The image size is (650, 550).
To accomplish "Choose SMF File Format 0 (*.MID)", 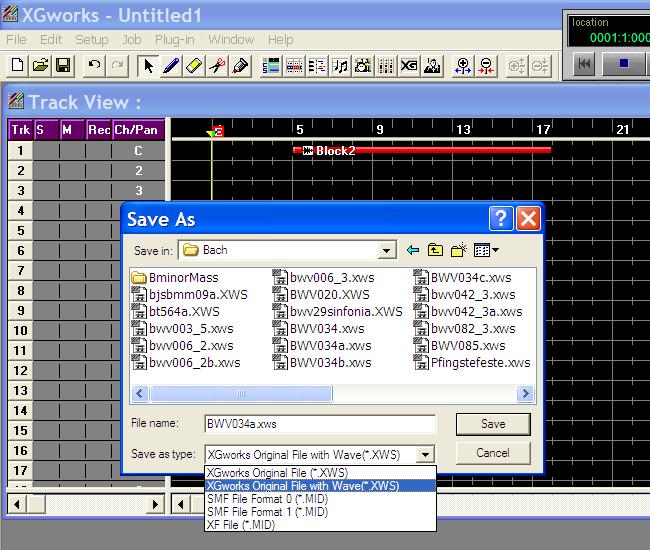I will click(320, 499).
